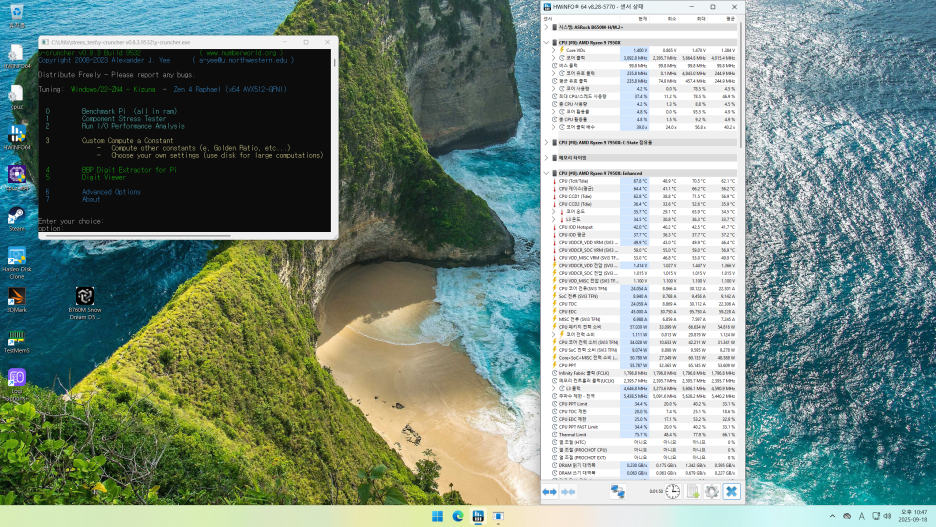
Task: Click HWiNFO sensor list vertical scrollbar
Action: point(741,85)
